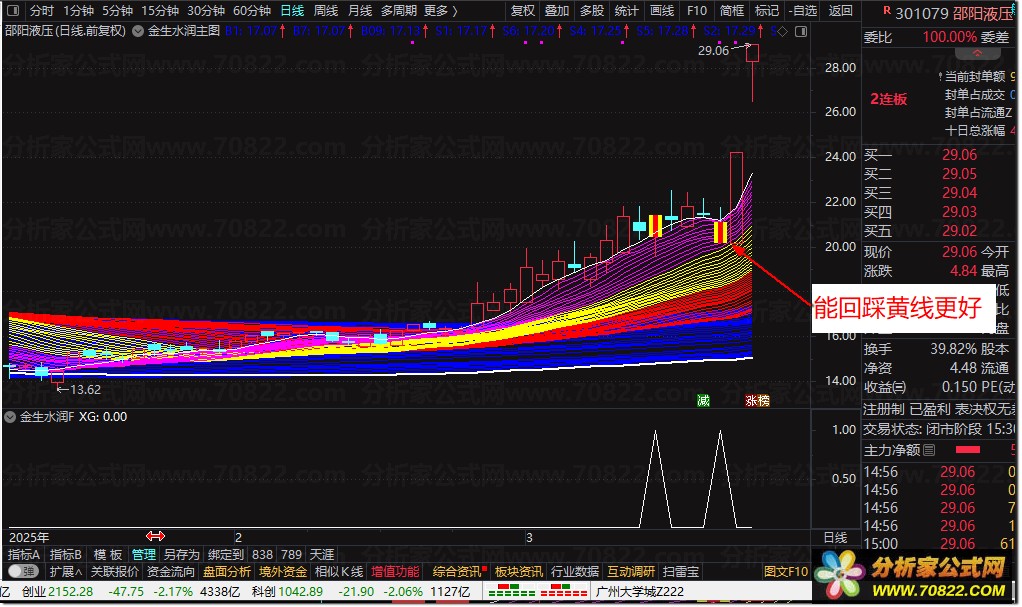Click the 分析家公式网 flower logo
Image resolution: width=1022 pixels, height=607 pixels.
click(x=840, y=574)
